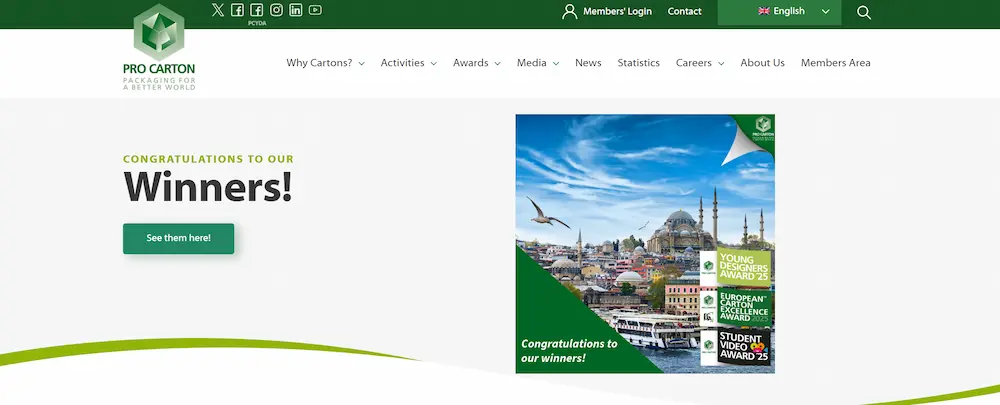
Task: Click the Pro Carton corner logo on banner image
Action: 763,126
